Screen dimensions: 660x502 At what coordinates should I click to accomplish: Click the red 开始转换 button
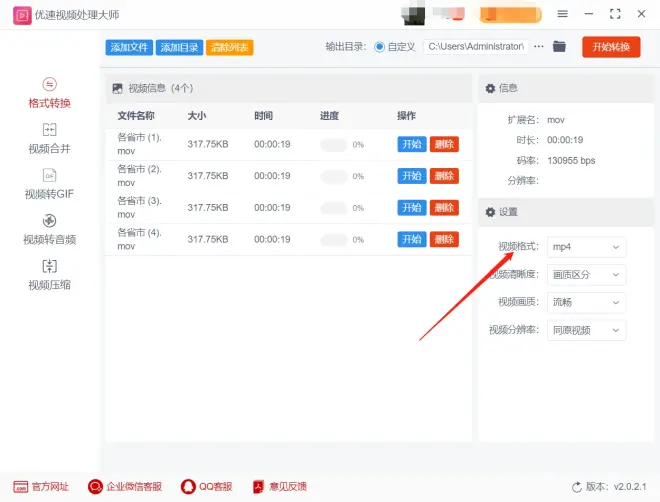pos(611,47)
